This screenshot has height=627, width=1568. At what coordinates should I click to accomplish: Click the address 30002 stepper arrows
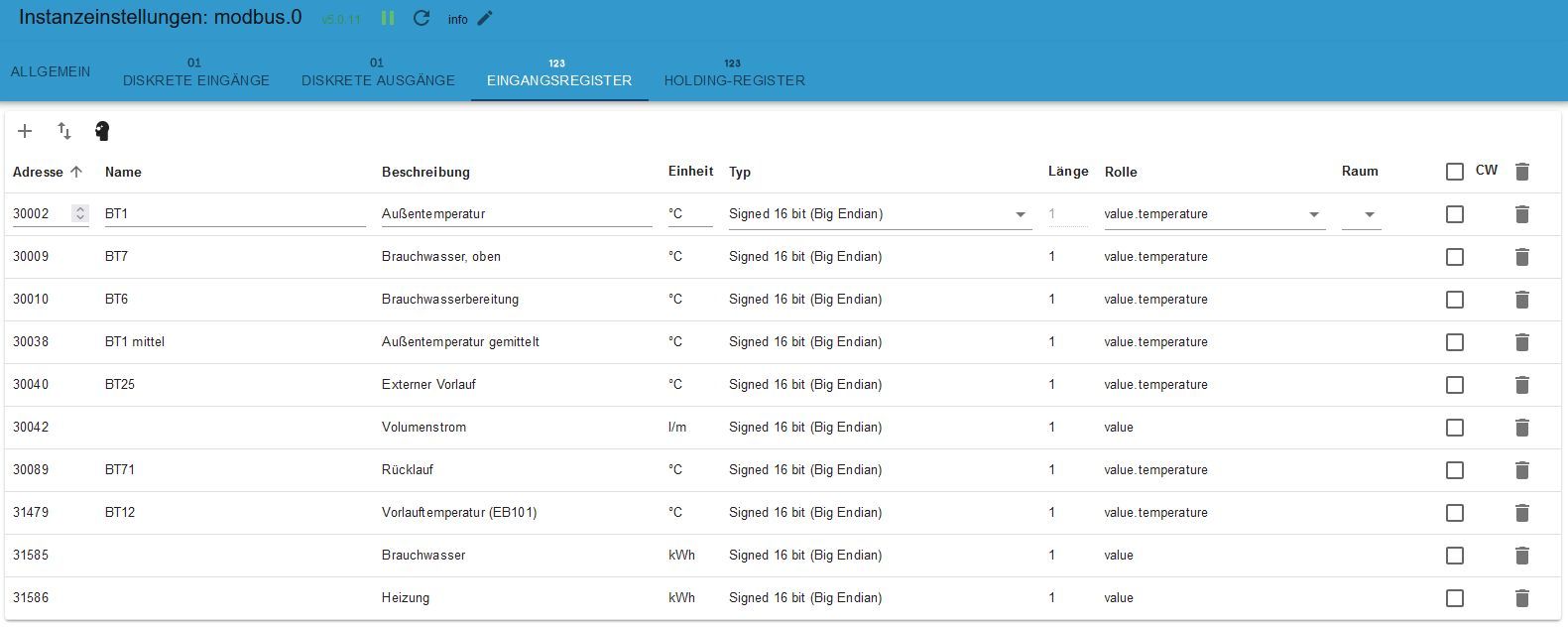[80, 214]
